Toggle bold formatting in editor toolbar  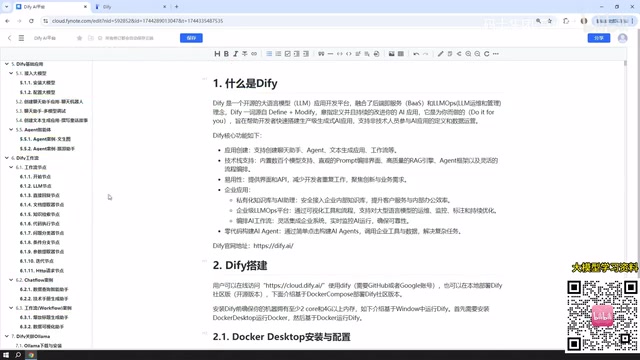[226, 54]
